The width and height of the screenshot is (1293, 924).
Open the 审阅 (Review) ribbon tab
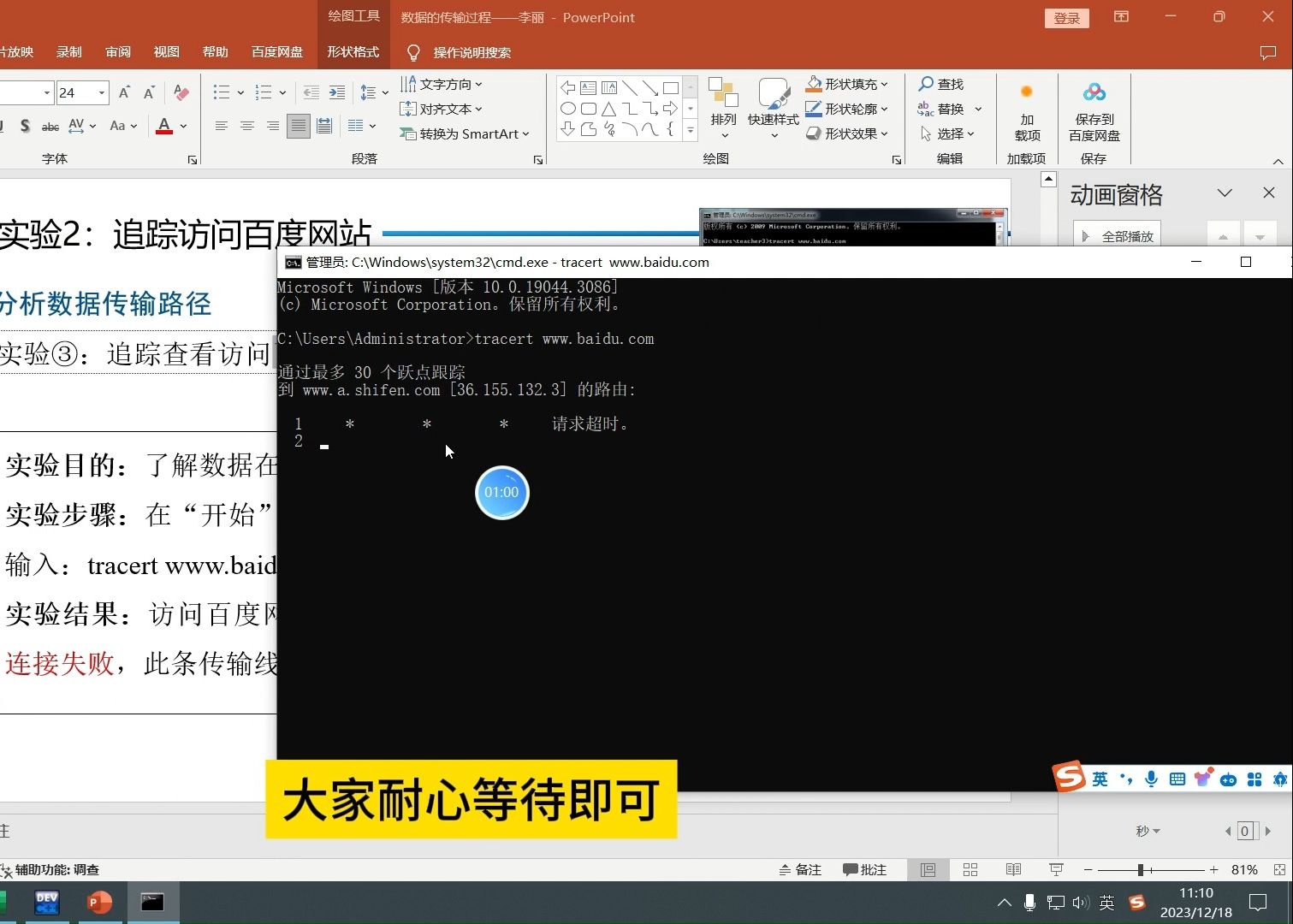point(117,51)
